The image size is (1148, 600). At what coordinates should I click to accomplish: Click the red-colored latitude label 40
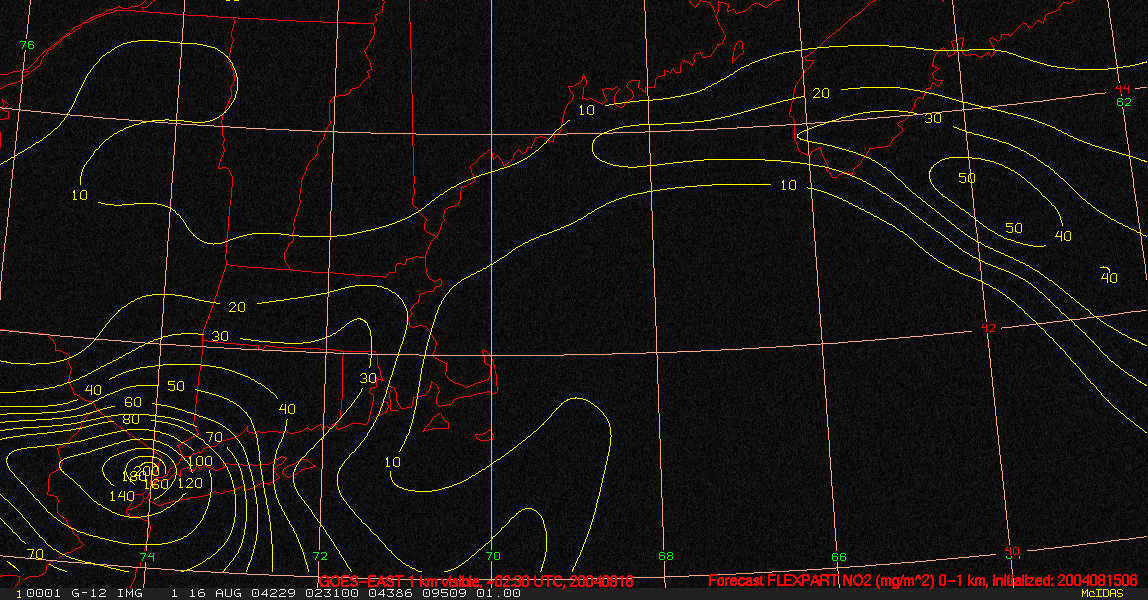pos(1012,551)
